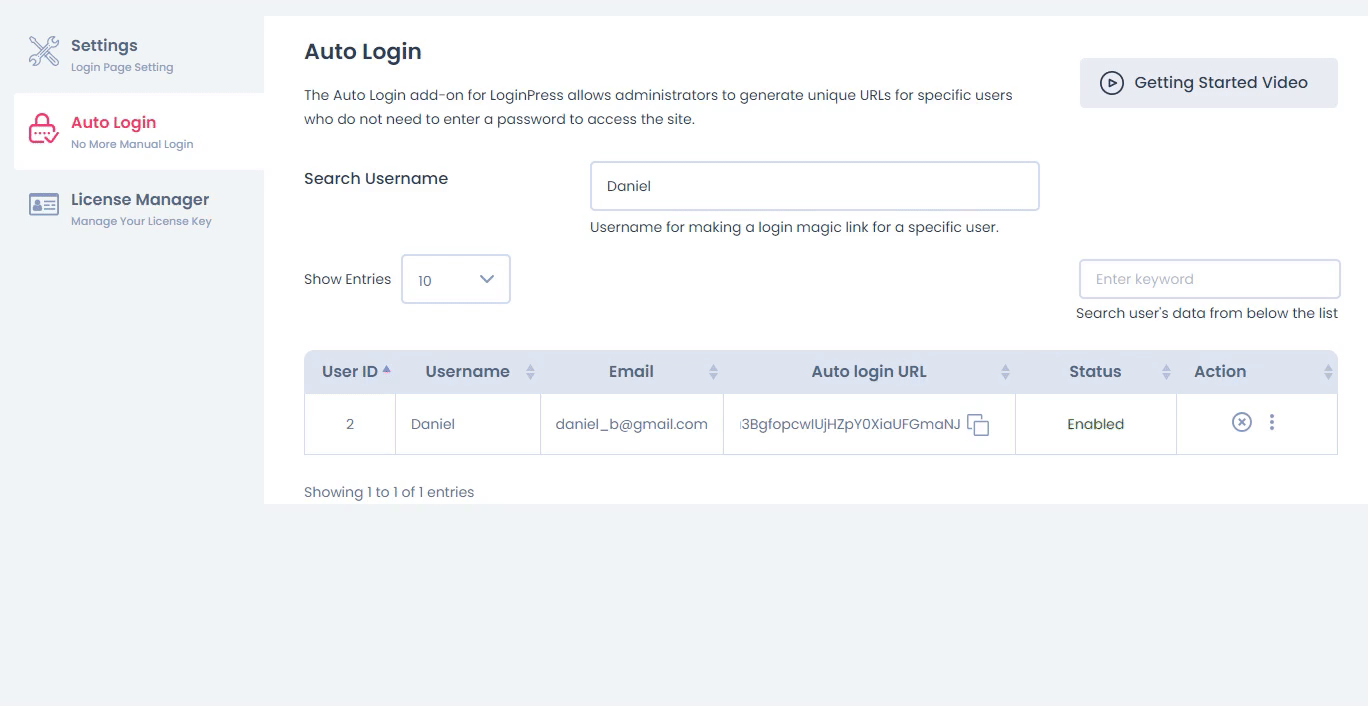The image size is (1368, 706).
Task: Click the Email column header label
Action: (x=631, y=372)
